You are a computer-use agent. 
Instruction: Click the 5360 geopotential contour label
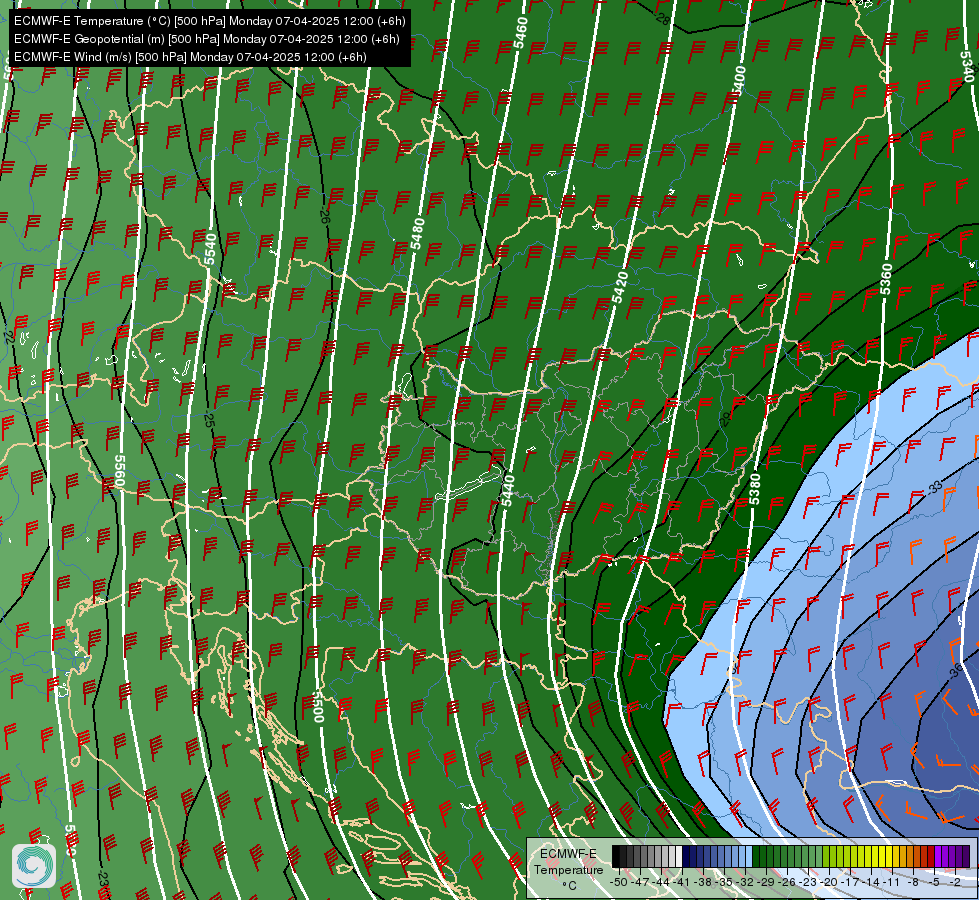(886, 279)
